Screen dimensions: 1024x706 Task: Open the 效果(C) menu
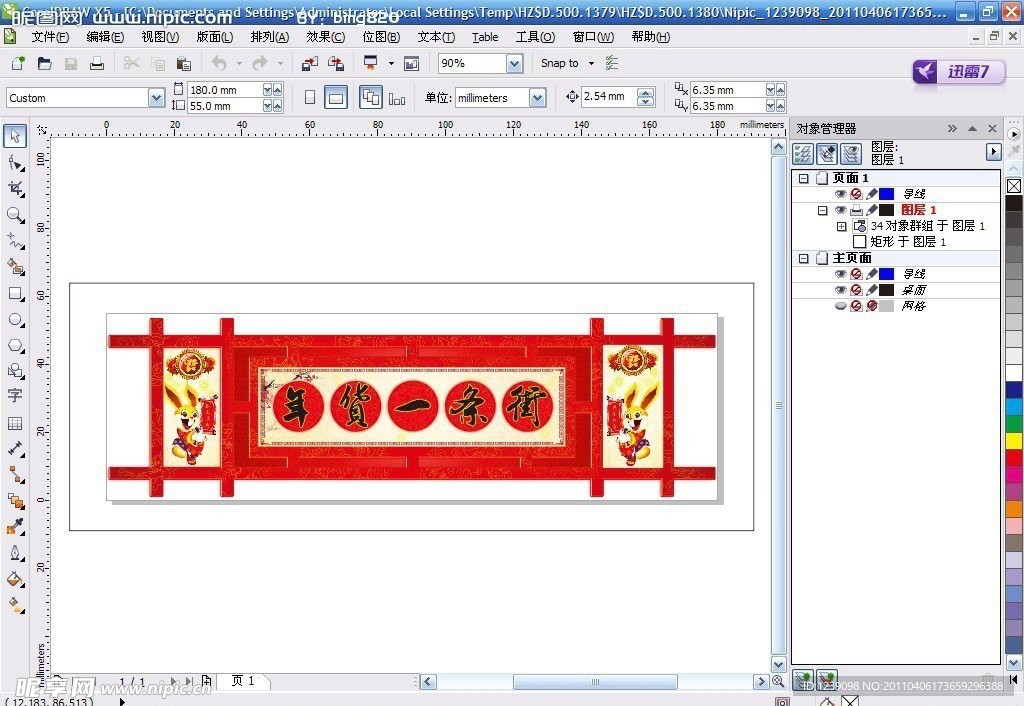325,37
